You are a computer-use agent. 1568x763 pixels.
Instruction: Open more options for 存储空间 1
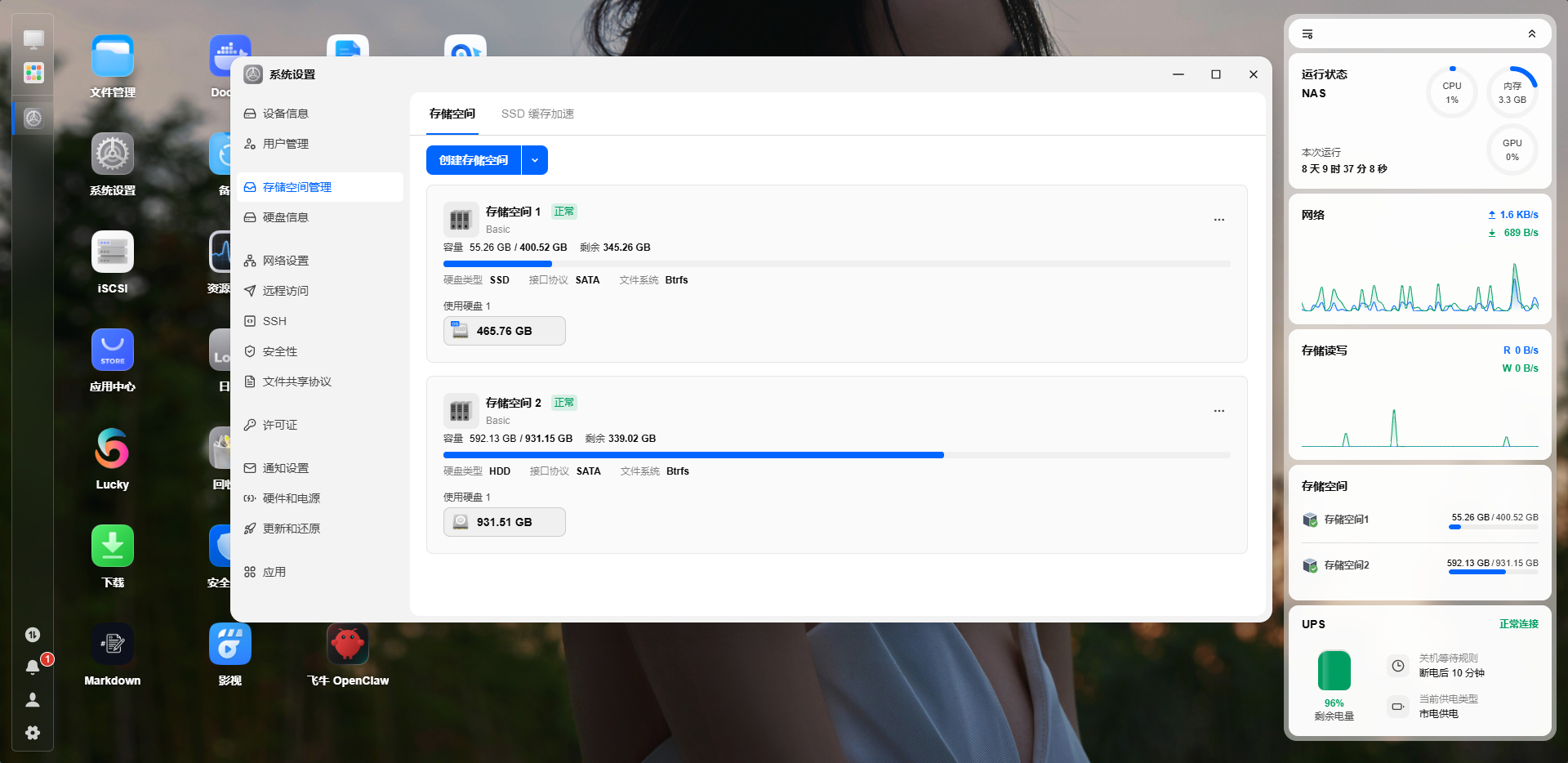coord(1219,220)
